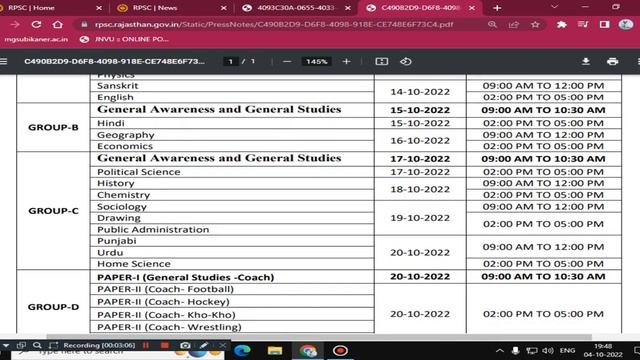Open the mgsubikaner.ac.in bookmark
640x360 pixels.
36,39
